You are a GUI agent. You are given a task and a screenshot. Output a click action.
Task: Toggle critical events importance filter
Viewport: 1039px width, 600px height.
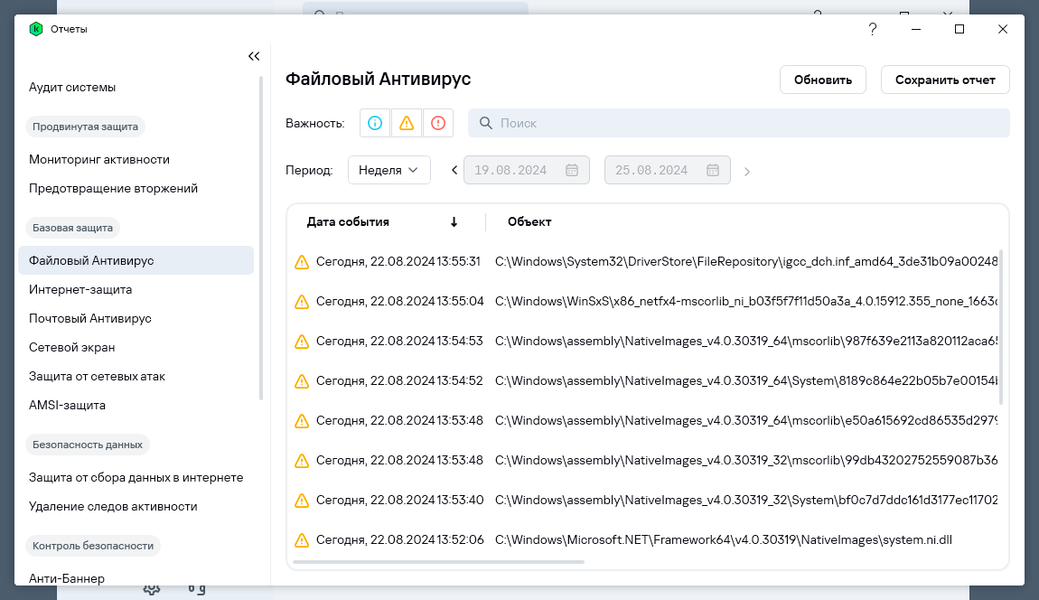coord(438,123)
